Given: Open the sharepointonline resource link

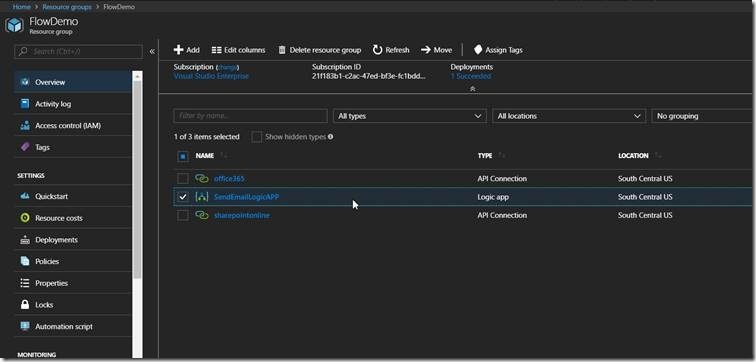Looking at the screenshot, I should pos(242,215).
